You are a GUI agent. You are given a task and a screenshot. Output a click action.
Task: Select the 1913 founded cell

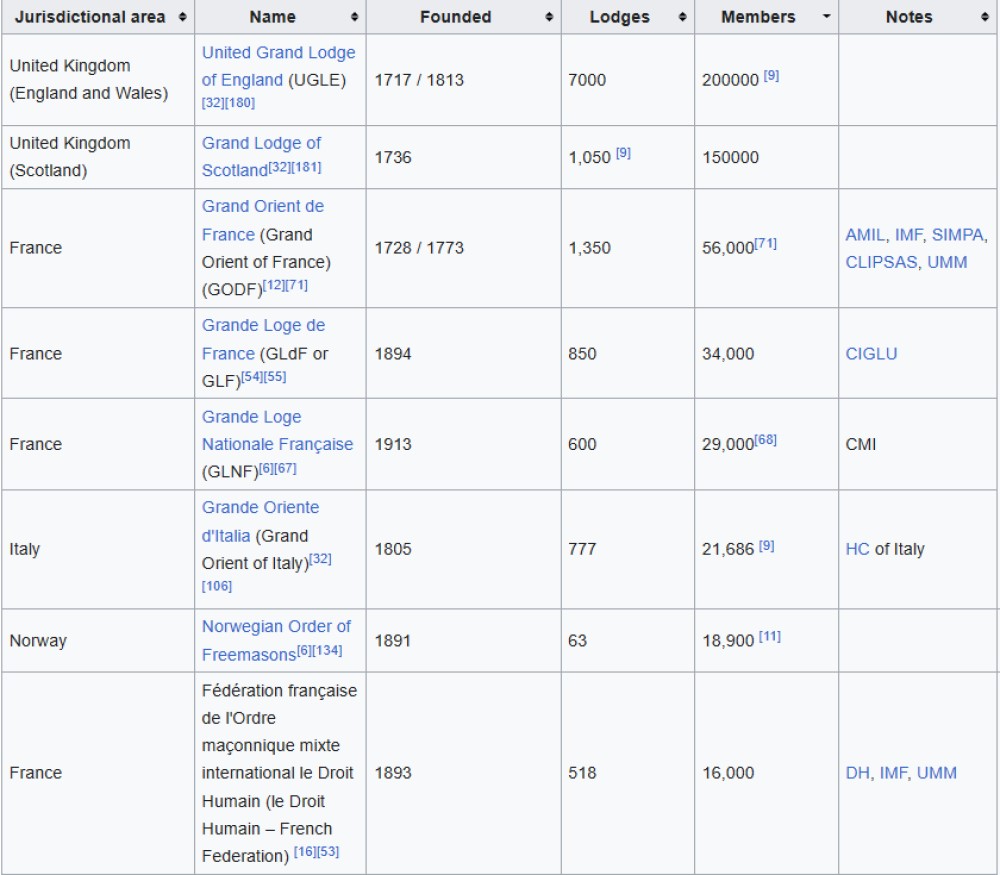point(464,444)
